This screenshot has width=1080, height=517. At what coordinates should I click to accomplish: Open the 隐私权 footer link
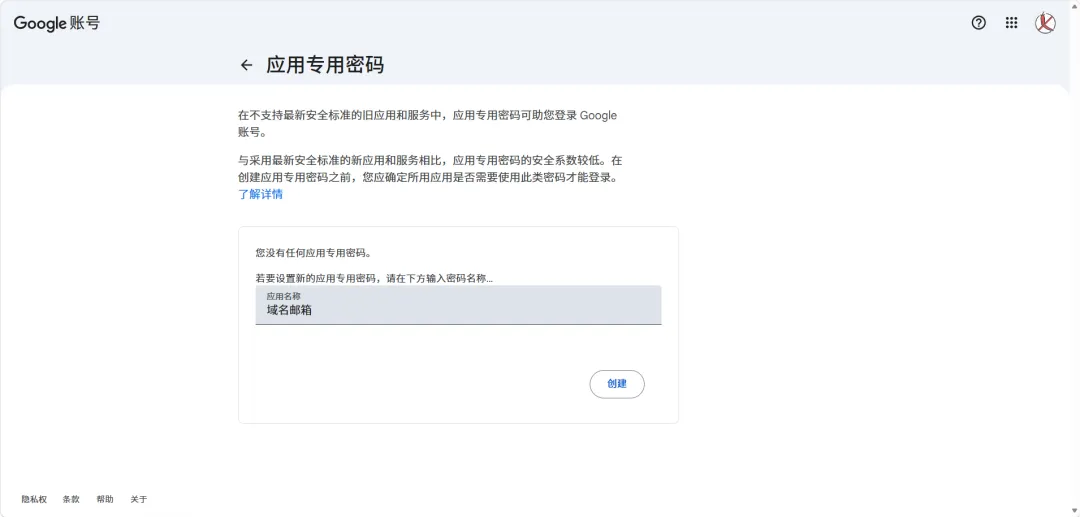pyautogui.click(x=34, y=499)
